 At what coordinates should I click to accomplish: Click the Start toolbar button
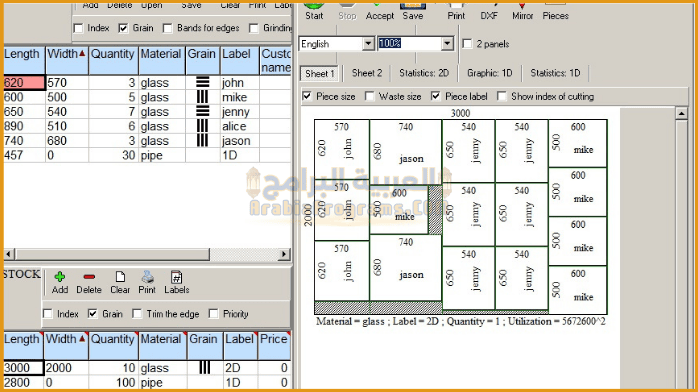(x=314, y=11)
